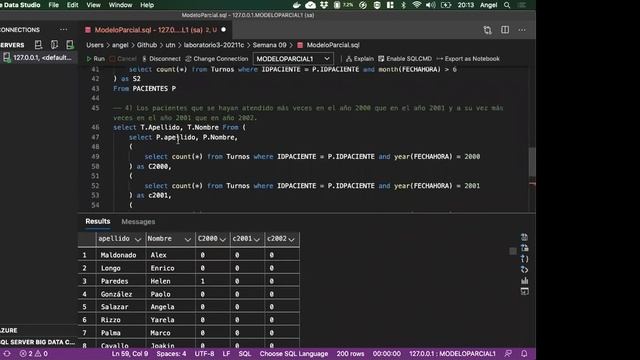Save results as XML
Viewport: 640px width, 360px height.
coord(524,269)
